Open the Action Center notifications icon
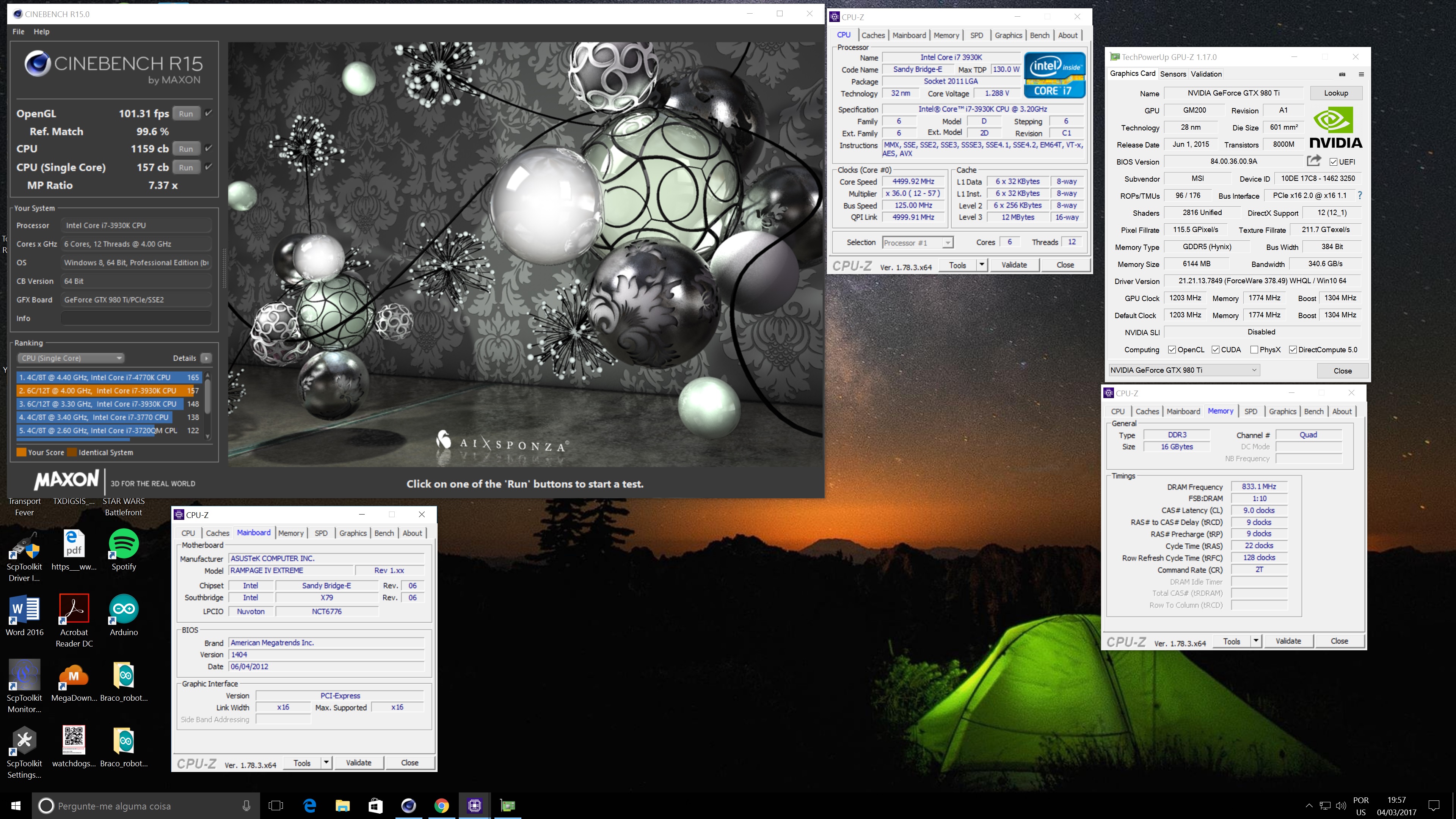The height and width of the screenshot is (819, 1456). [x=1433, y=805]
